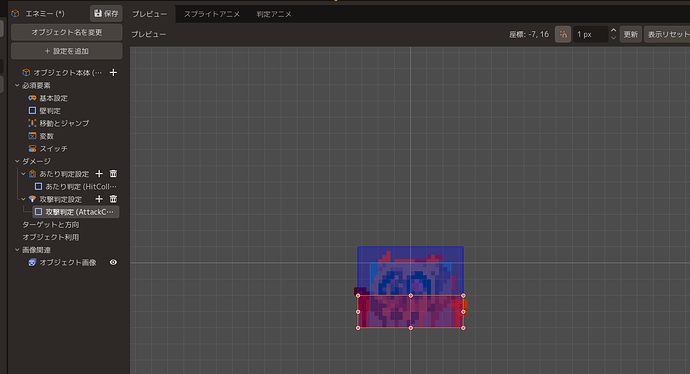This screenshot has width=690, height=374.
Task: Click the top-right handle of attack box
Action: (463, 296)
